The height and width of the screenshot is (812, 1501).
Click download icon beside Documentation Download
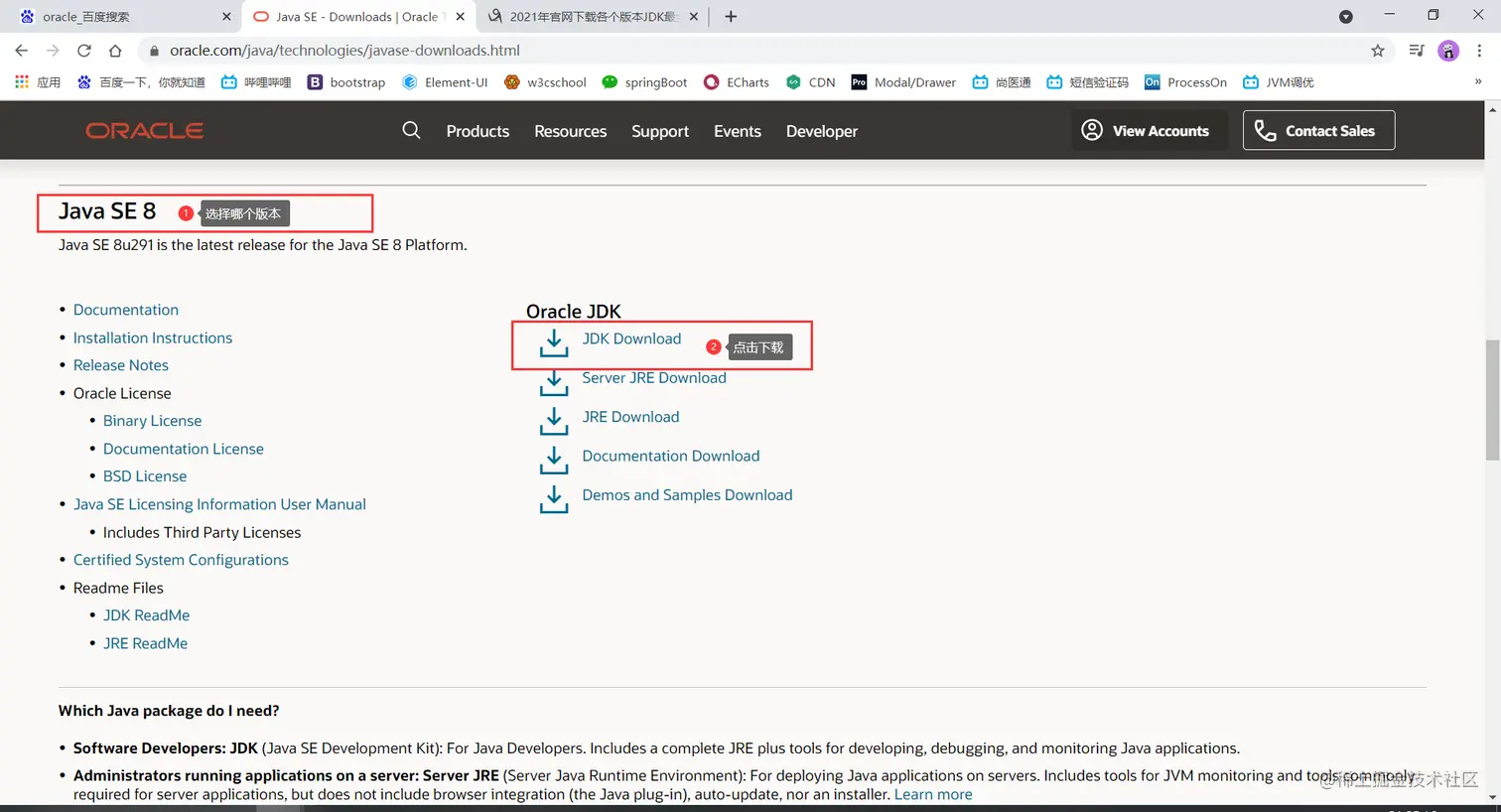point(554,460)
